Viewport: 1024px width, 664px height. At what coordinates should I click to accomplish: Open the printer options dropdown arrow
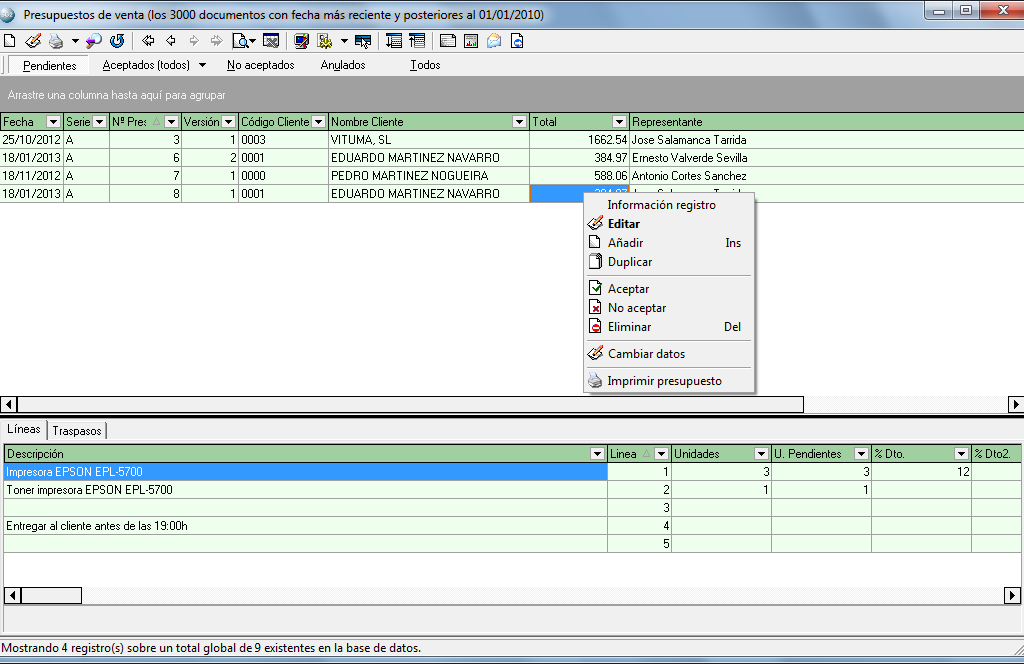(x=75, y=41)
